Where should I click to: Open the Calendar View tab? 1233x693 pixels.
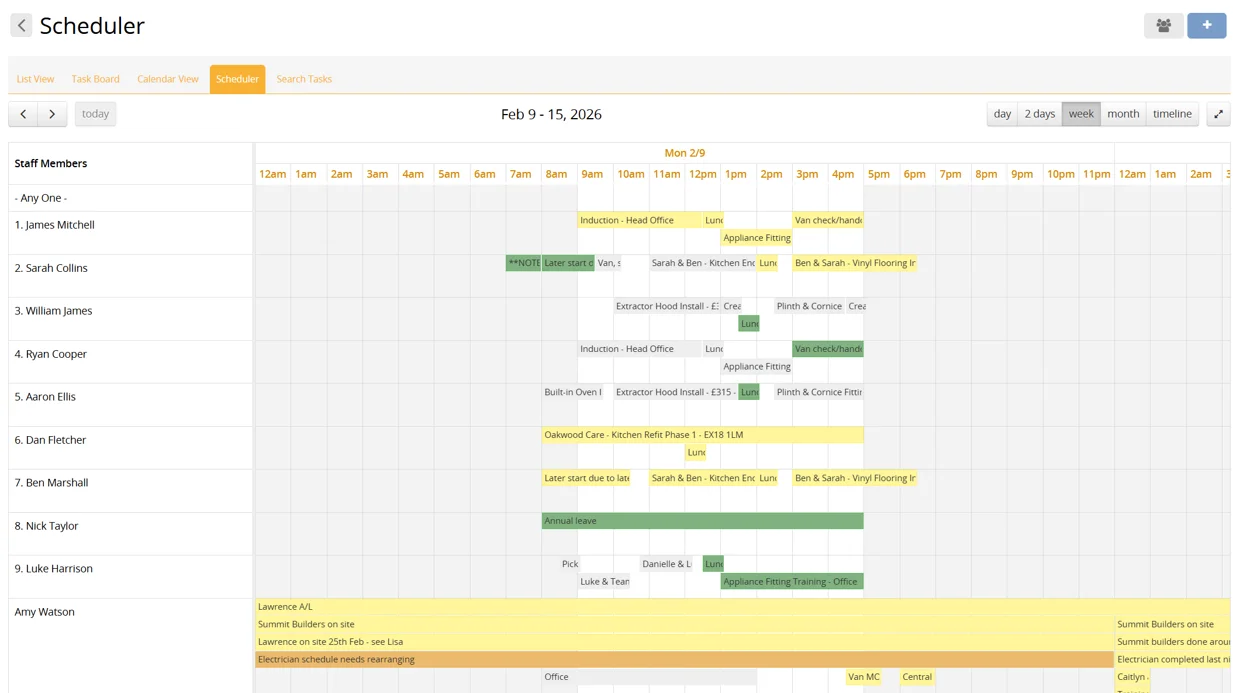[x=167, y=78]
